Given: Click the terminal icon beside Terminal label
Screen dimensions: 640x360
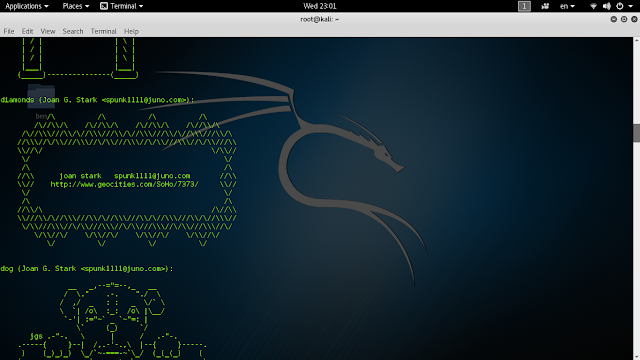Looking at the screenshot, I should coord(104,6).
